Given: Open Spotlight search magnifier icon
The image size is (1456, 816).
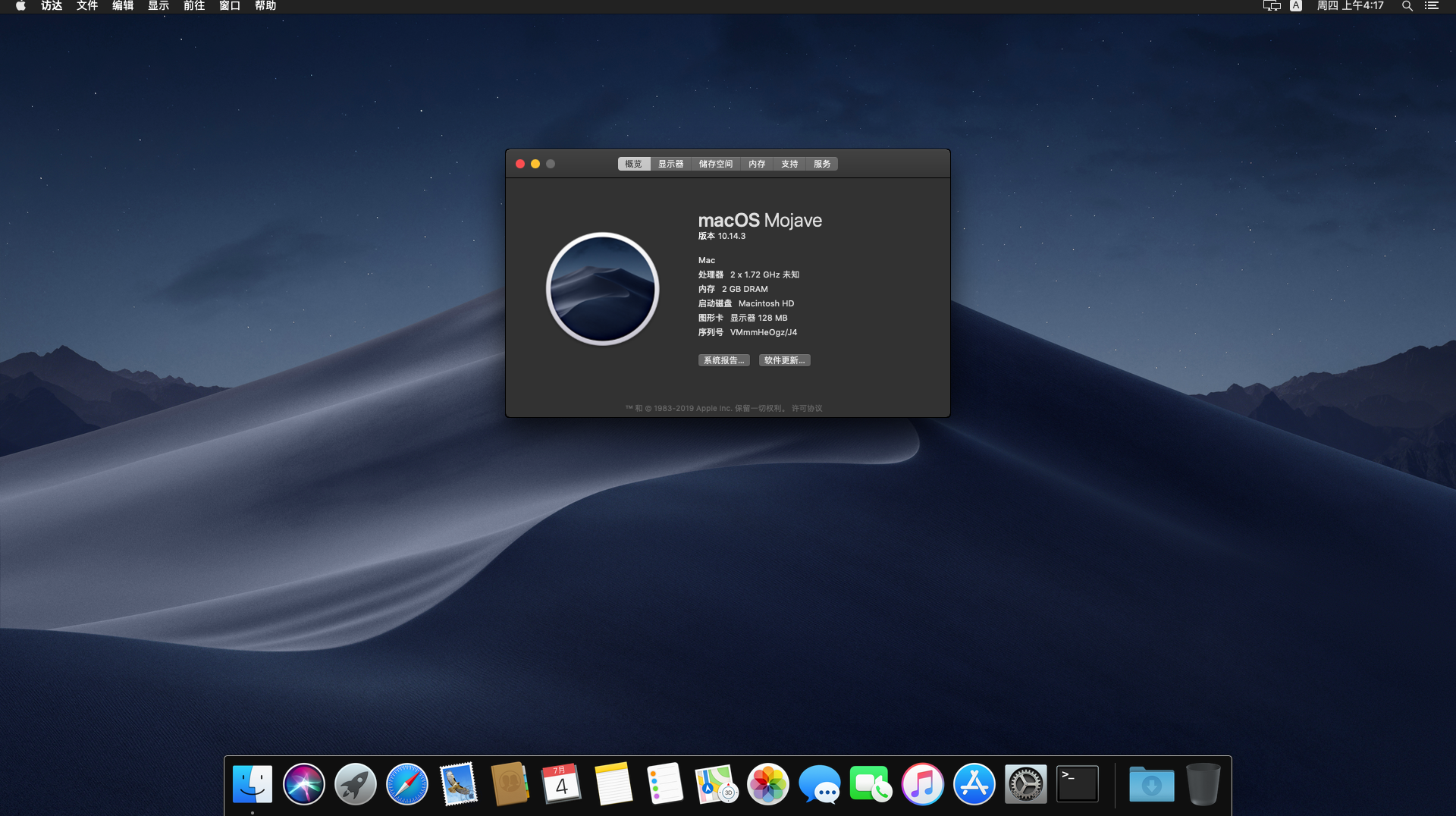Looking at the screenshot, I should 1407,6.
